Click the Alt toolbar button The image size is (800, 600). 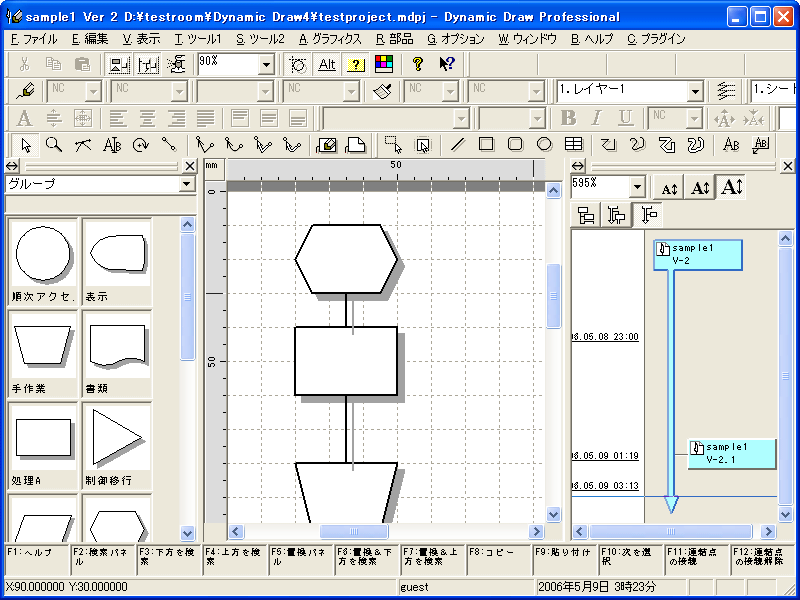[327, 64]
